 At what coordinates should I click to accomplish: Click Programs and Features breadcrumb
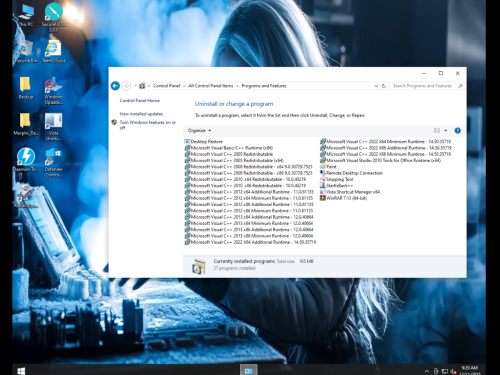pos(264,86)
